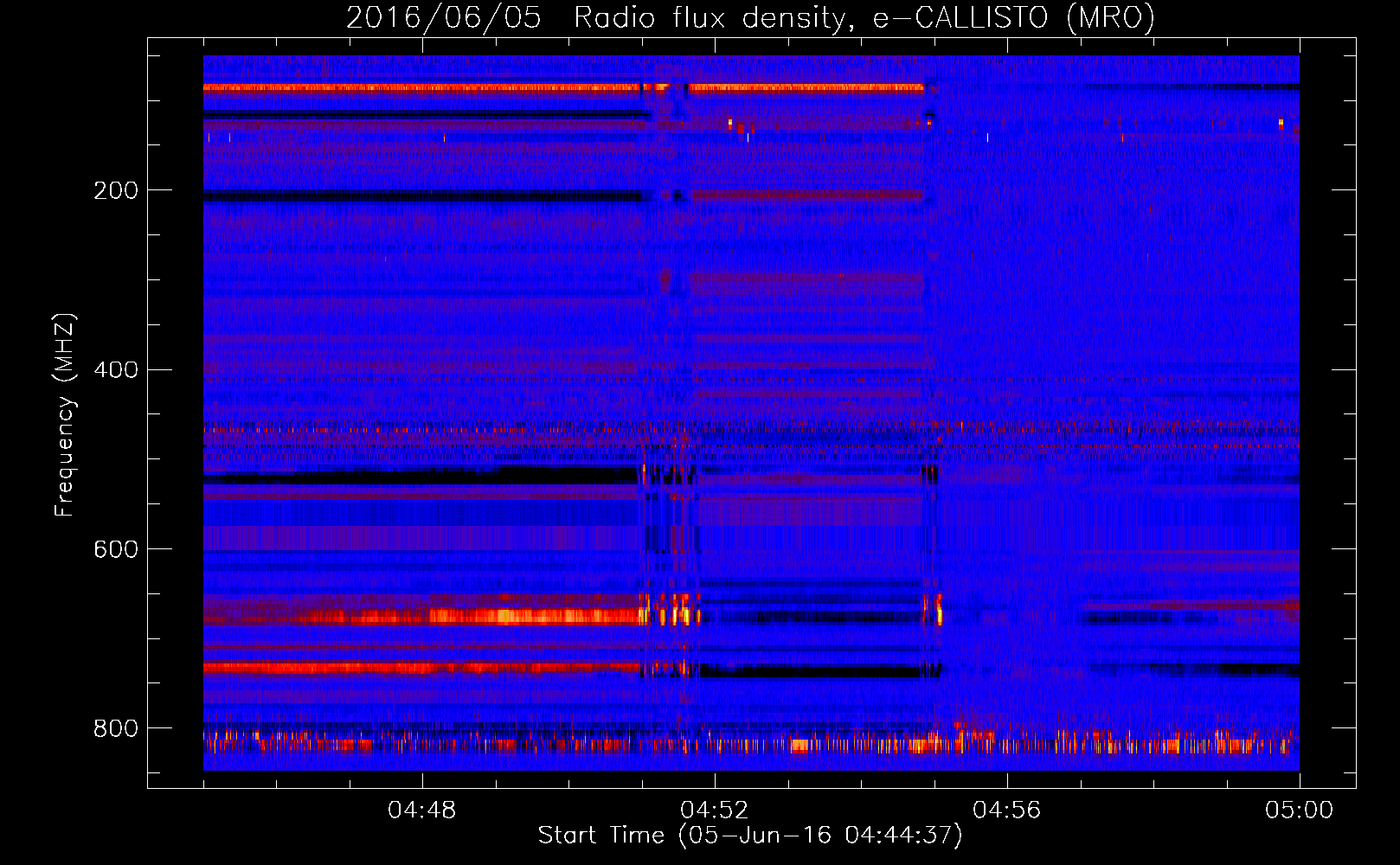The height and width of the screenshot is (865, 1400).
Task: Click the "04:56" time tick label
Action: [x=1006, y=811]
